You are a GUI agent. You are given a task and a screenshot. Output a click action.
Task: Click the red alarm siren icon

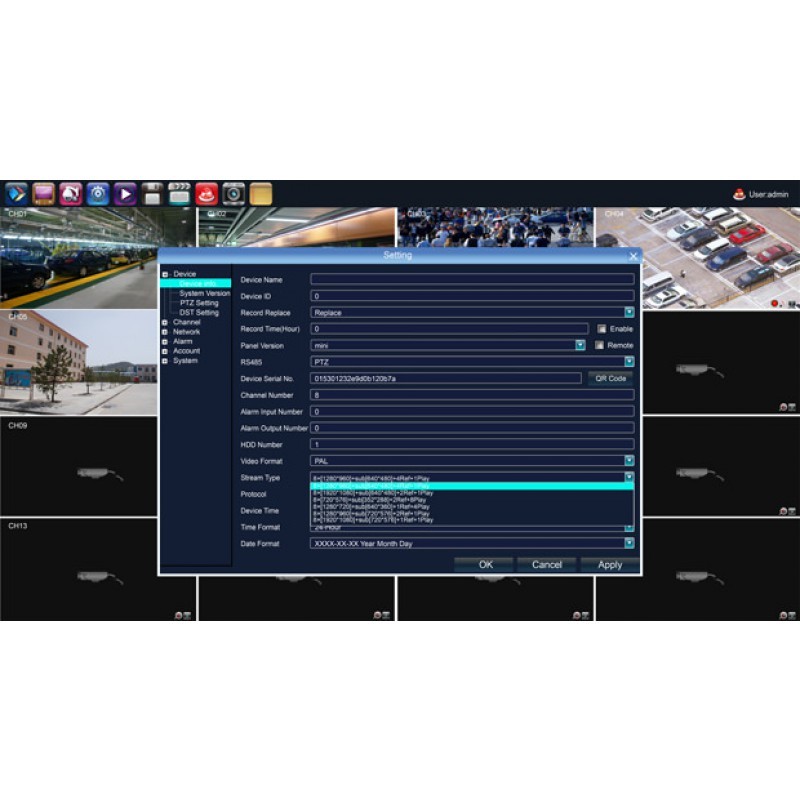pyautogui.click(x=206, y=194)
